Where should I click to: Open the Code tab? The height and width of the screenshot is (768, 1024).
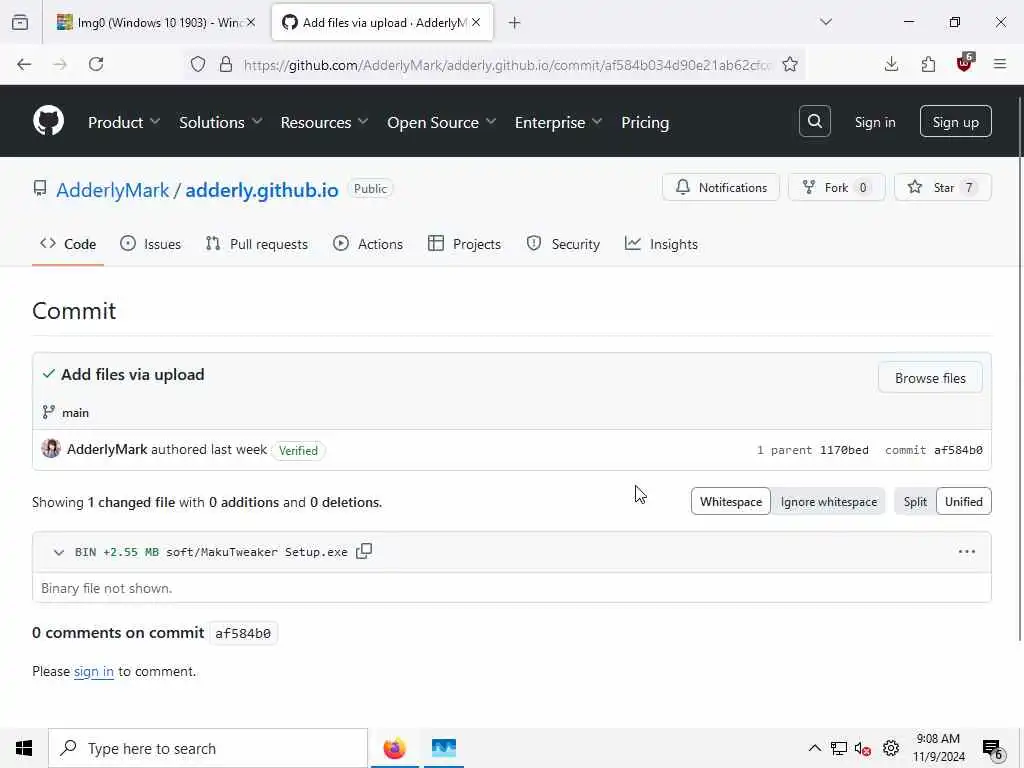tap(68, 244)
